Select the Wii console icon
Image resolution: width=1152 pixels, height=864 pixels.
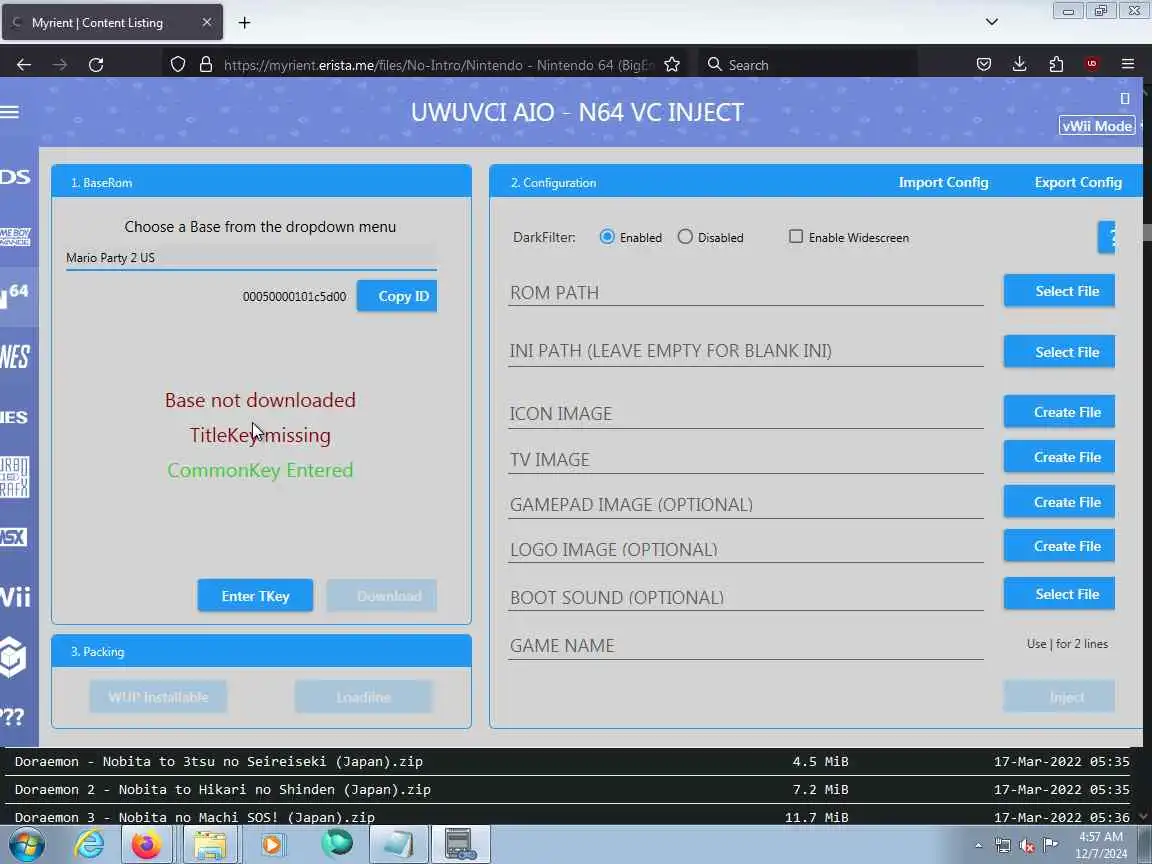point(15,596)
